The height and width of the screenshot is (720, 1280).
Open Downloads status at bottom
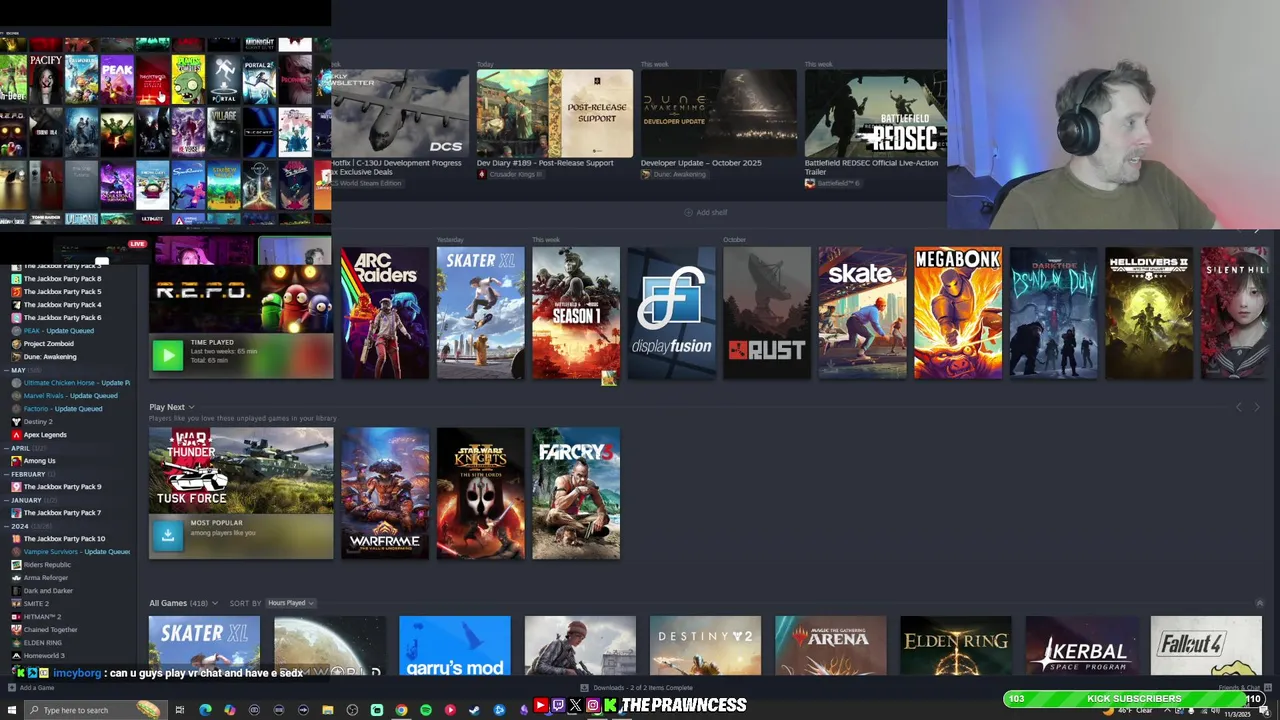click(636, 688)
